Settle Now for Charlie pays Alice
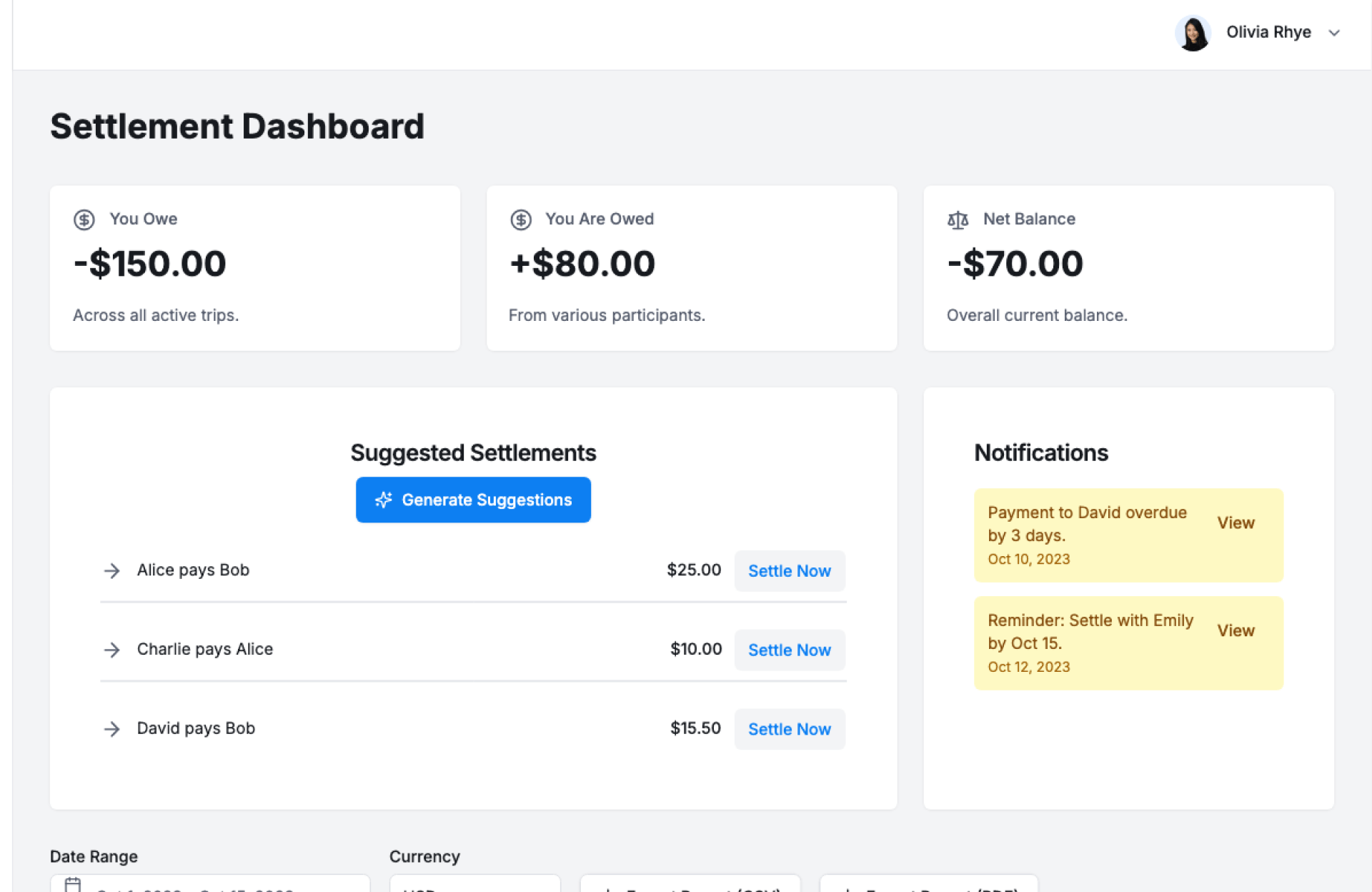This screenshot has width=1372, height=892. (789, 650)
